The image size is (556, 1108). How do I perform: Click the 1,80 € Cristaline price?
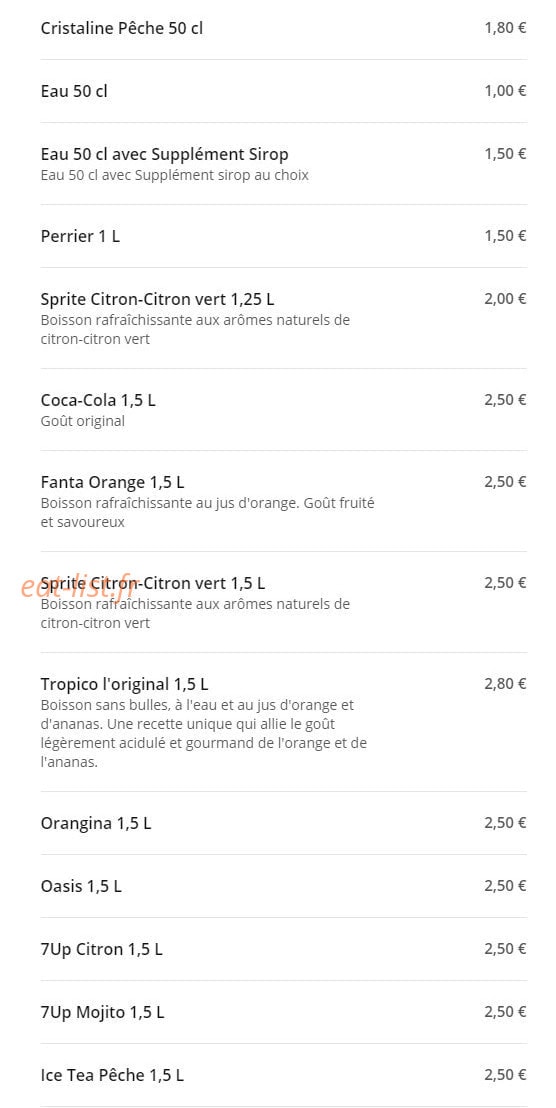point(505,28)
